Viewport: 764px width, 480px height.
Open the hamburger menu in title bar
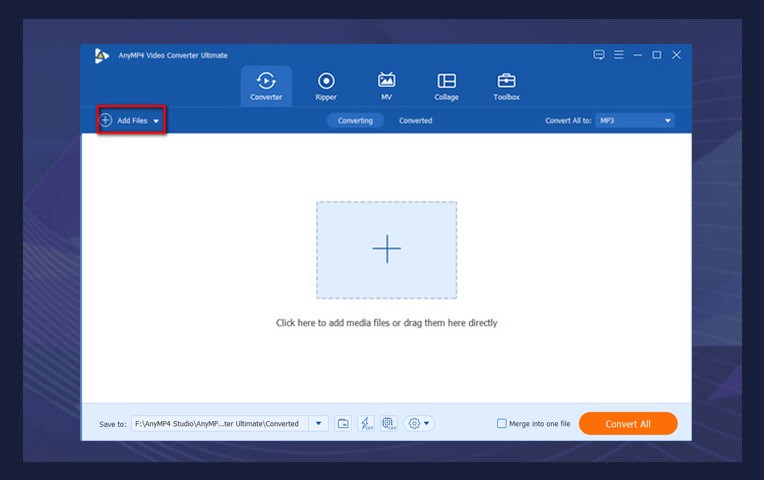[x=619, y=55]
